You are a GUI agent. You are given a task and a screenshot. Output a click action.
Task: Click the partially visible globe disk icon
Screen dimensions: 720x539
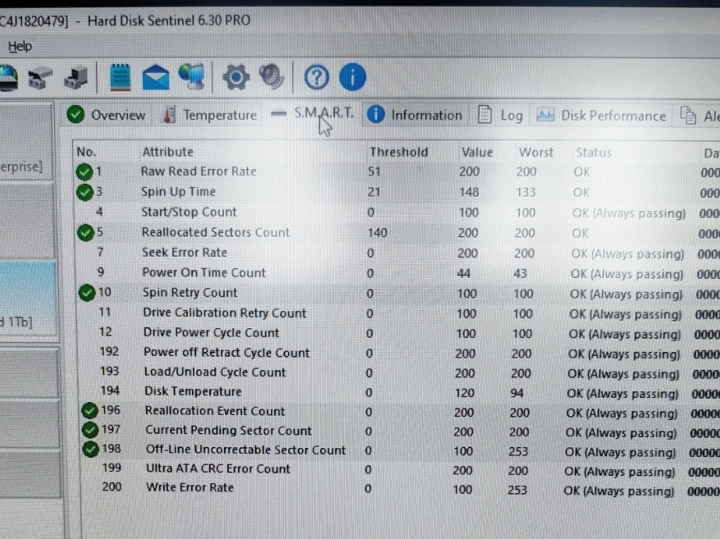(x=8, y=78)
